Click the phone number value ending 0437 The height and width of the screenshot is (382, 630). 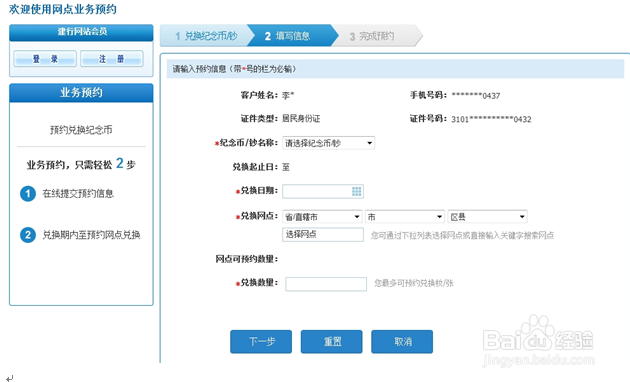476,96
